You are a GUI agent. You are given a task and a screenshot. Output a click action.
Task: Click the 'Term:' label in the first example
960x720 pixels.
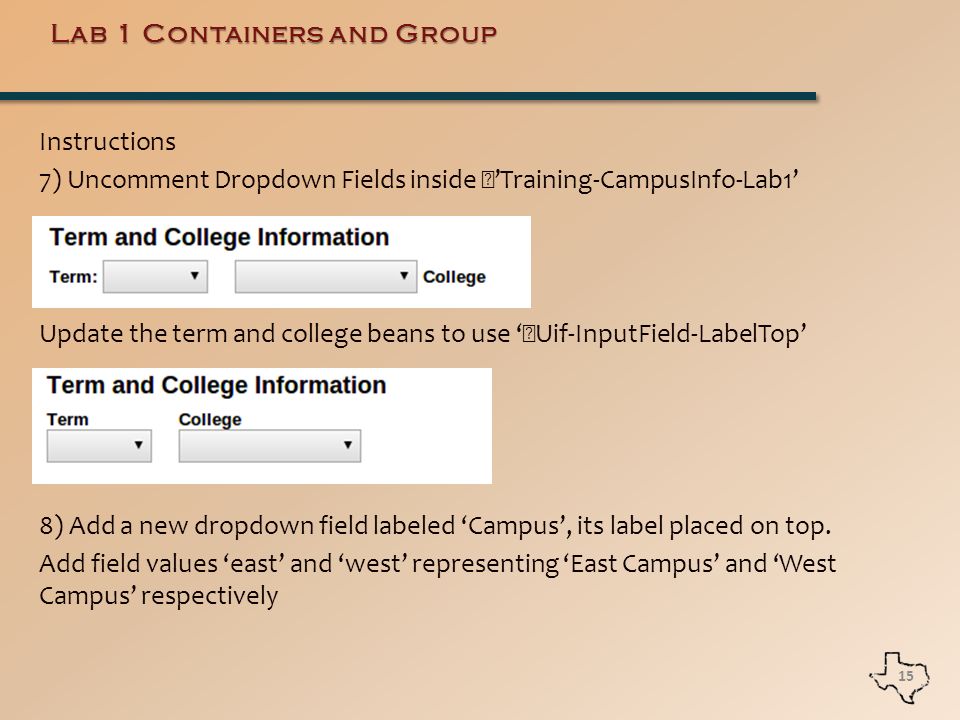(x=73, y=277)
